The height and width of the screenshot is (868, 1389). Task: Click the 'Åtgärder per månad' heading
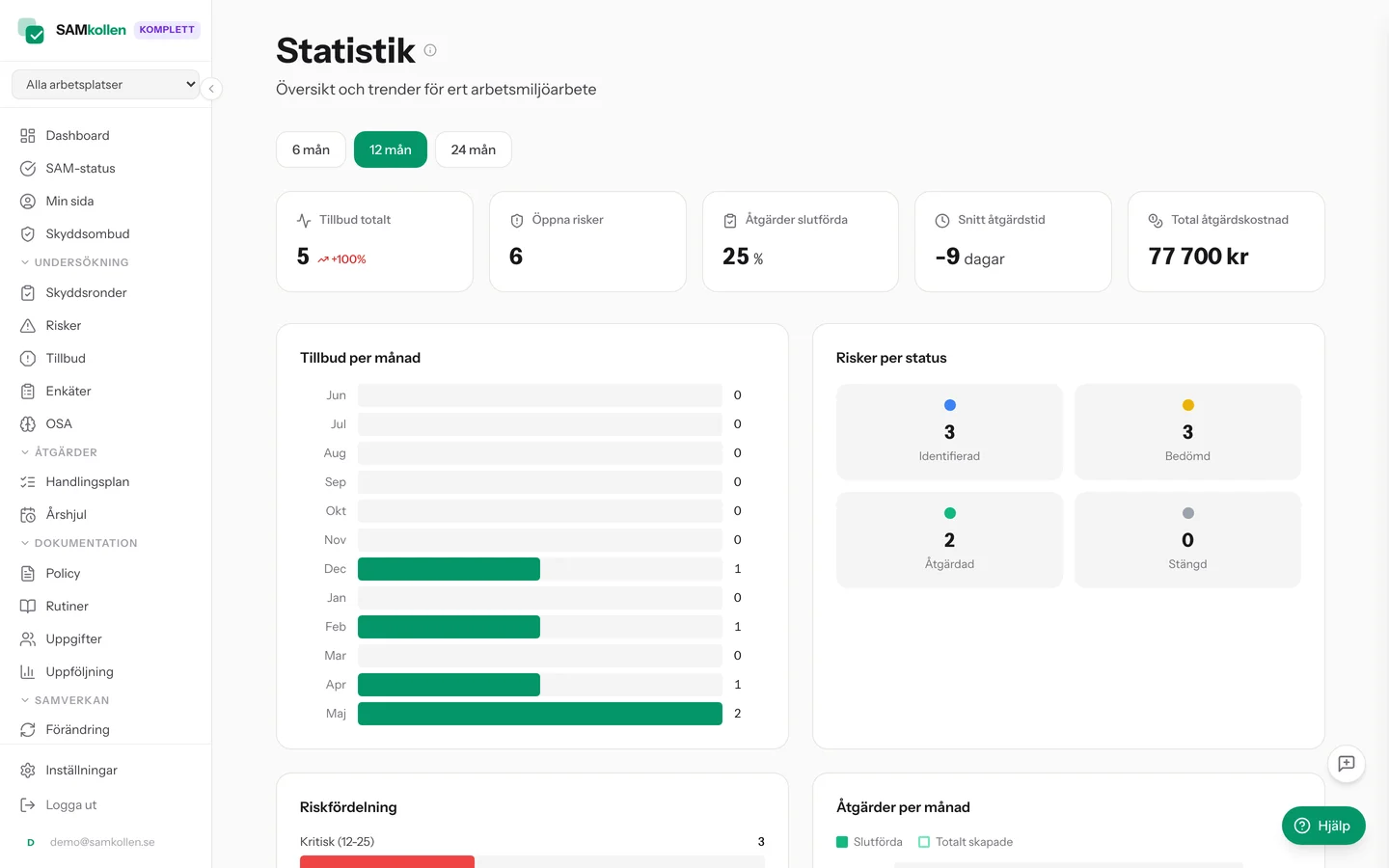tap(903, 807)
